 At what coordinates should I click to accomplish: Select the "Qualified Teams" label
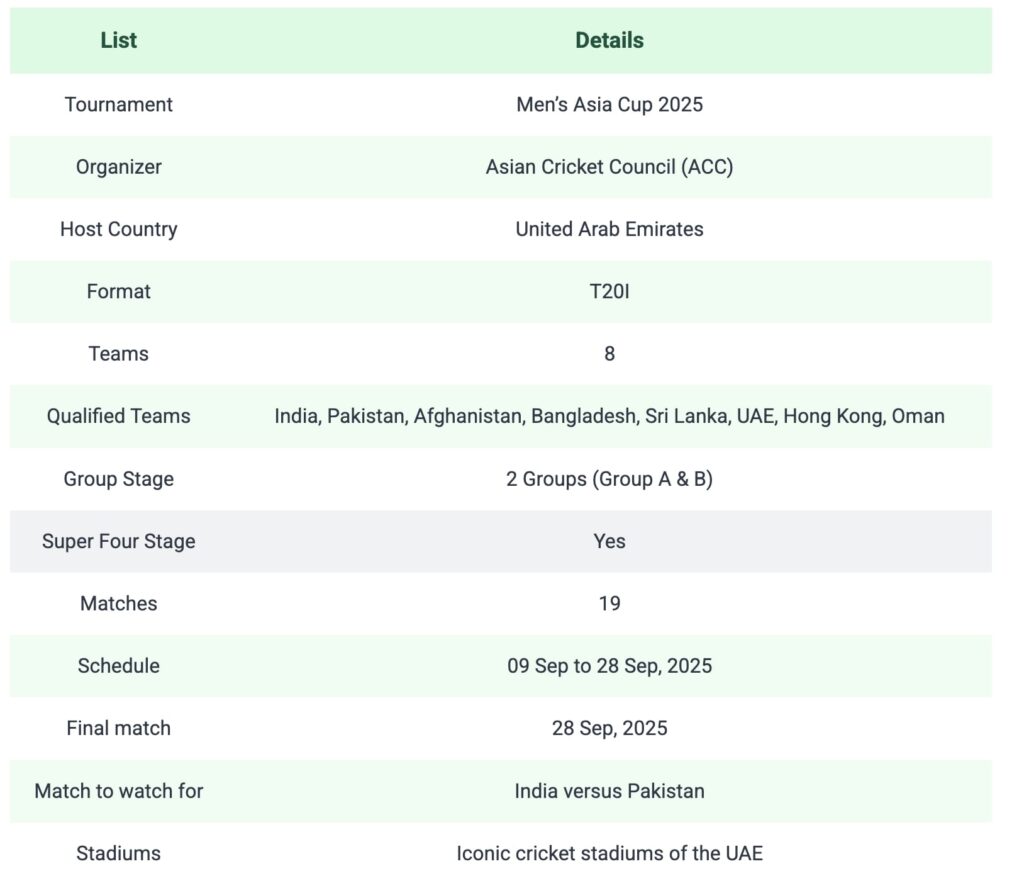point(118,416)
